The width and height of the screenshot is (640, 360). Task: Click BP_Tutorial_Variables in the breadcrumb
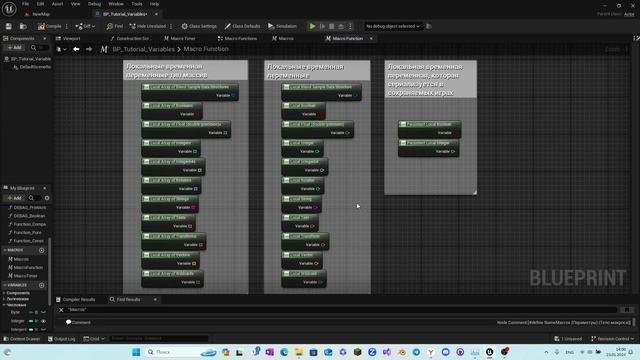(x=143, y=49)
